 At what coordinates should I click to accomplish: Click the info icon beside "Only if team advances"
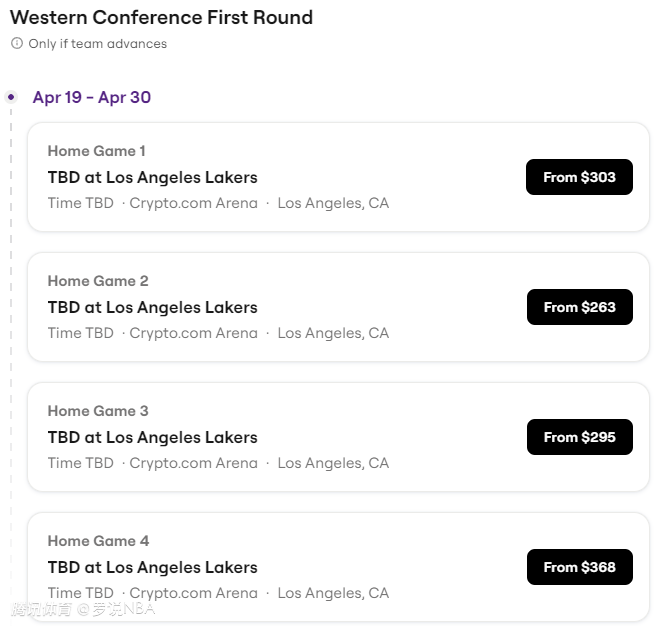(x=16, y=44)
